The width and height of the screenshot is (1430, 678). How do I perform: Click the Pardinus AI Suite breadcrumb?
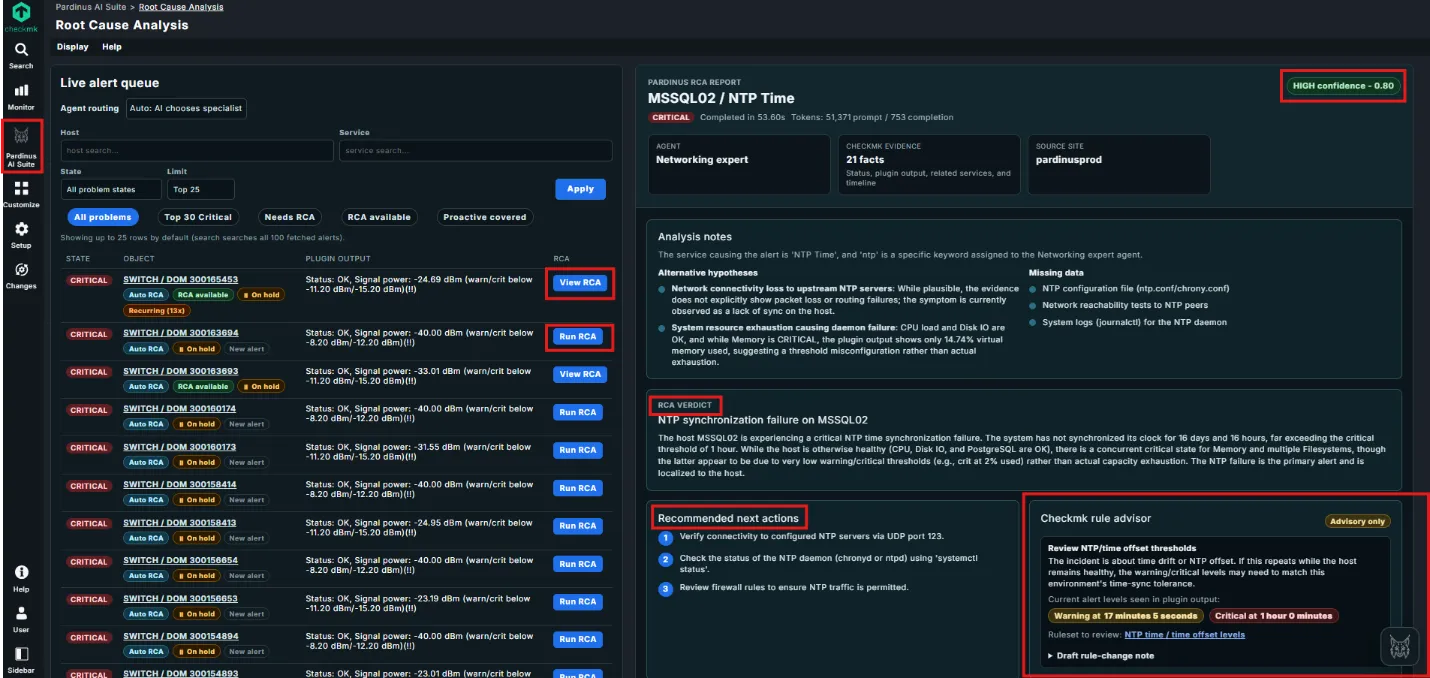pos(90,7)
